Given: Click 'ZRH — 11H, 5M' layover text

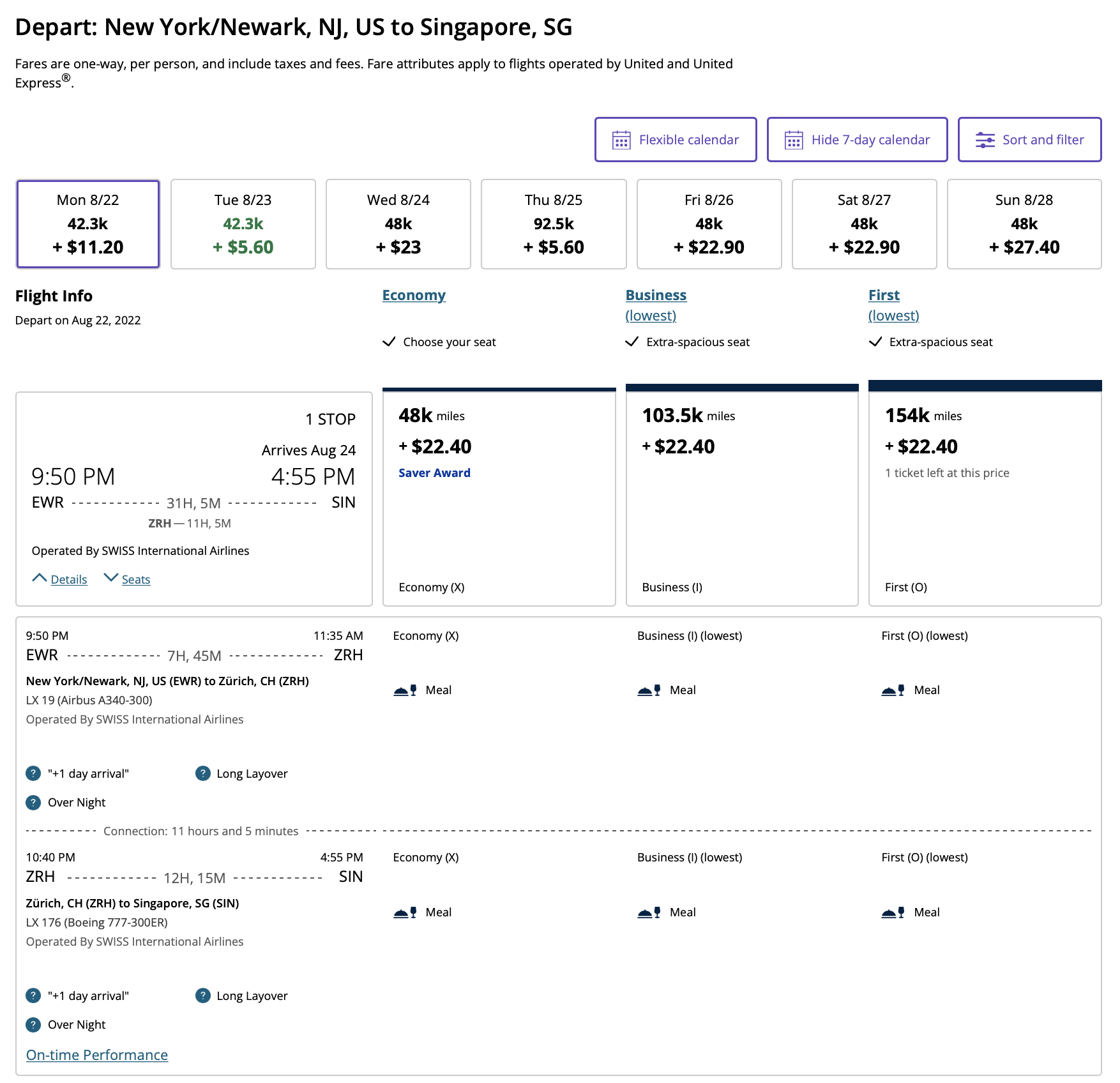Looking at the screenshot, I should click(190, 523).
